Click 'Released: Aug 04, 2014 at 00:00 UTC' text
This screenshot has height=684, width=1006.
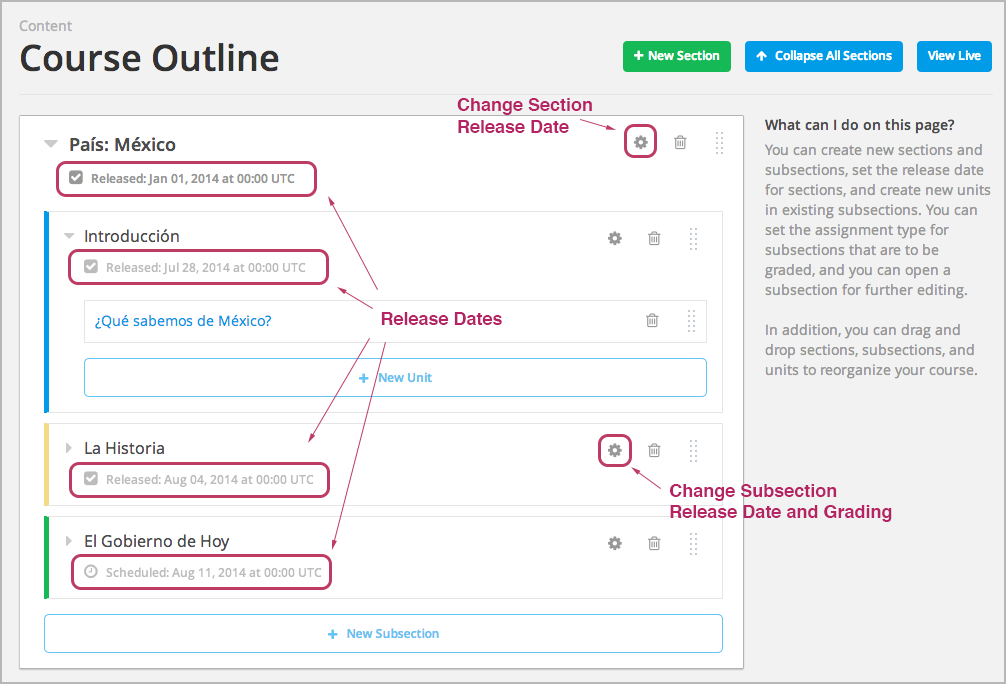(x=210, y=479)
